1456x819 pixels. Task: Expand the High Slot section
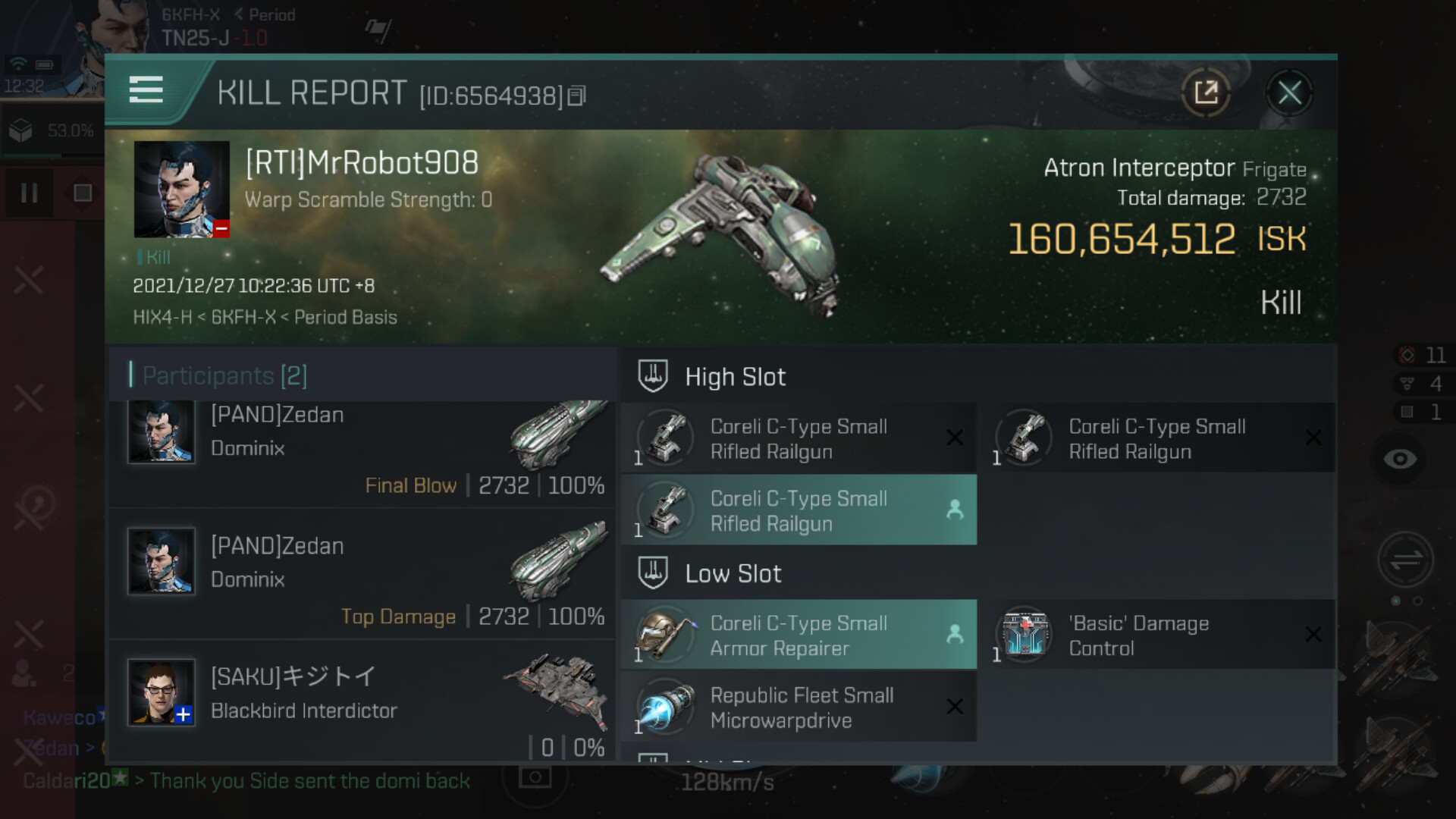pos(735,377)
